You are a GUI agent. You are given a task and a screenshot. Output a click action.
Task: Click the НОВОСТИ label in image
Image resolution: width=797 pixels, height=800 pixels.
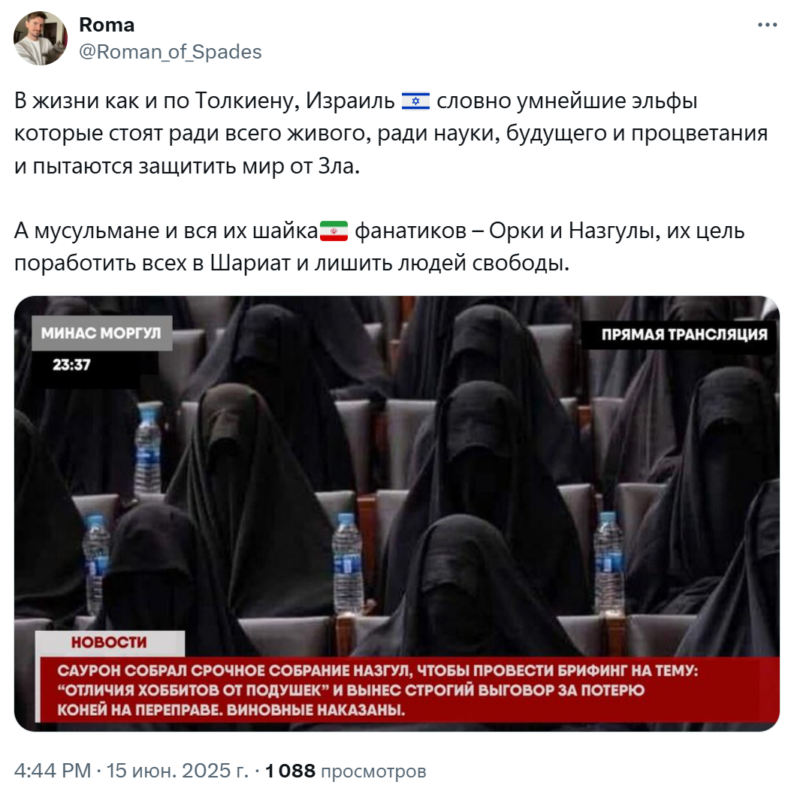(x=109, y=642)
